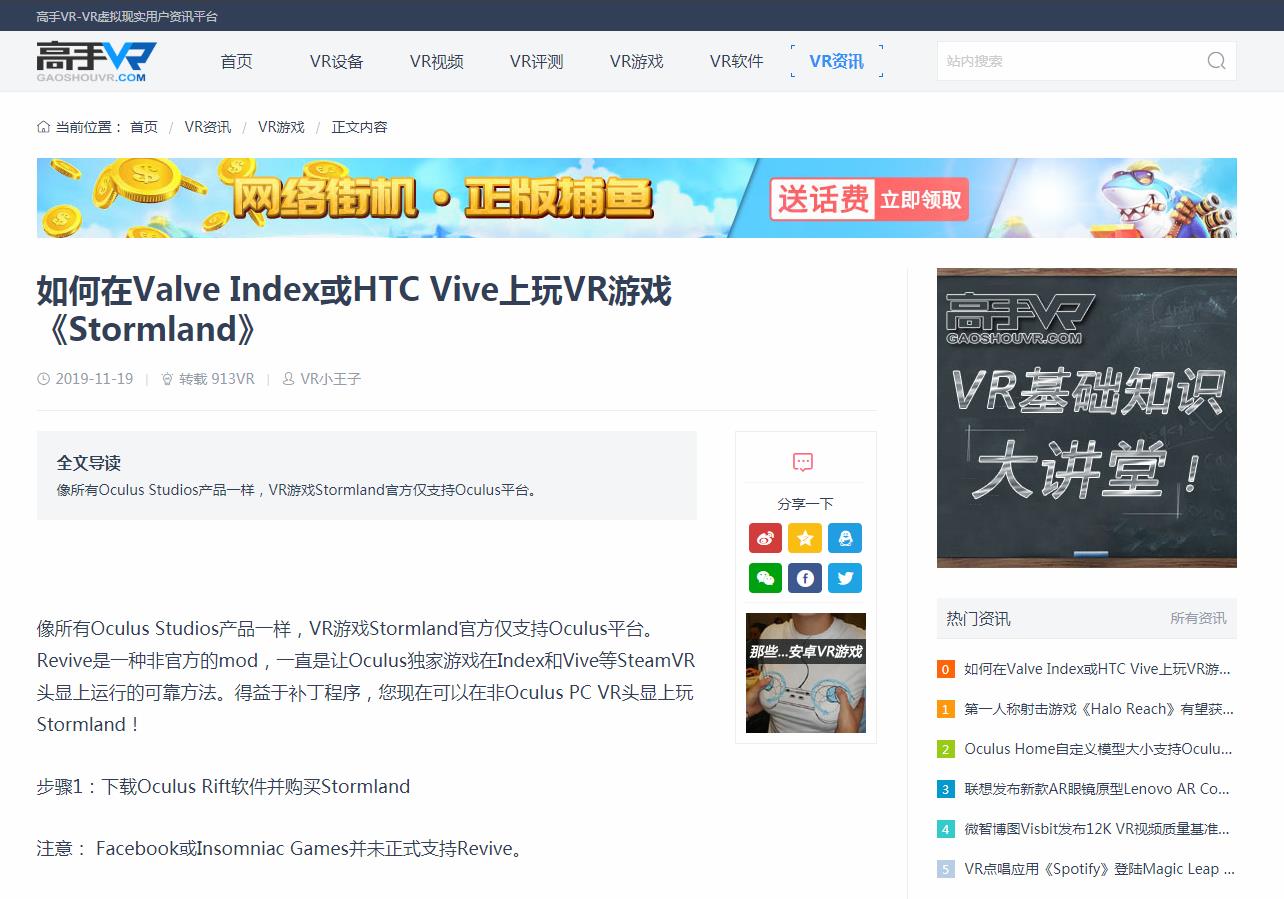Open hot news item 如何在Valve Index或HTC Vive
This screenshot has height=899, width=1284.
[1097, 669]
